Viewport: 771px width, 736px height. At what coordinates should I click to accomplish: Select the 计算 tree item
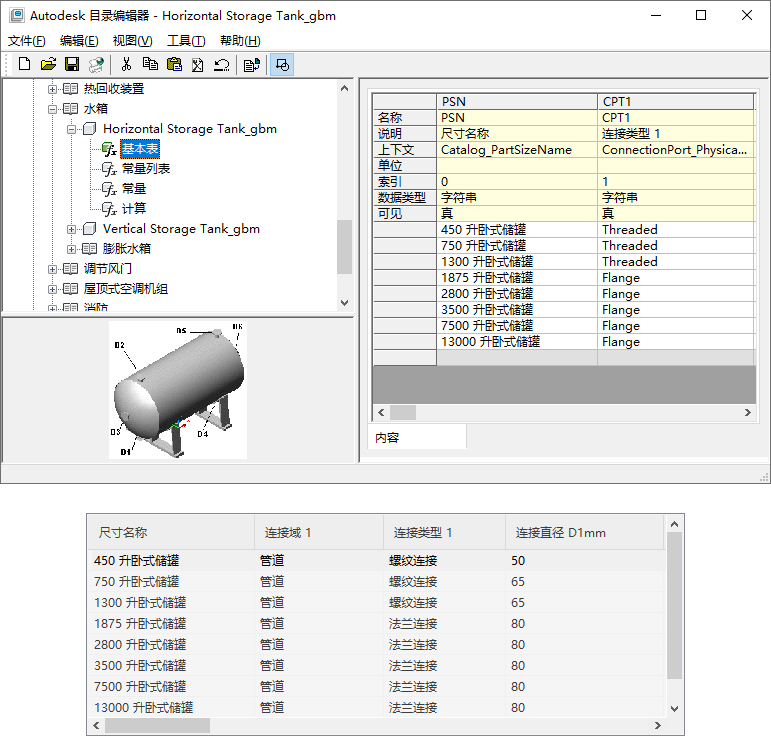[x=134, y=209]
